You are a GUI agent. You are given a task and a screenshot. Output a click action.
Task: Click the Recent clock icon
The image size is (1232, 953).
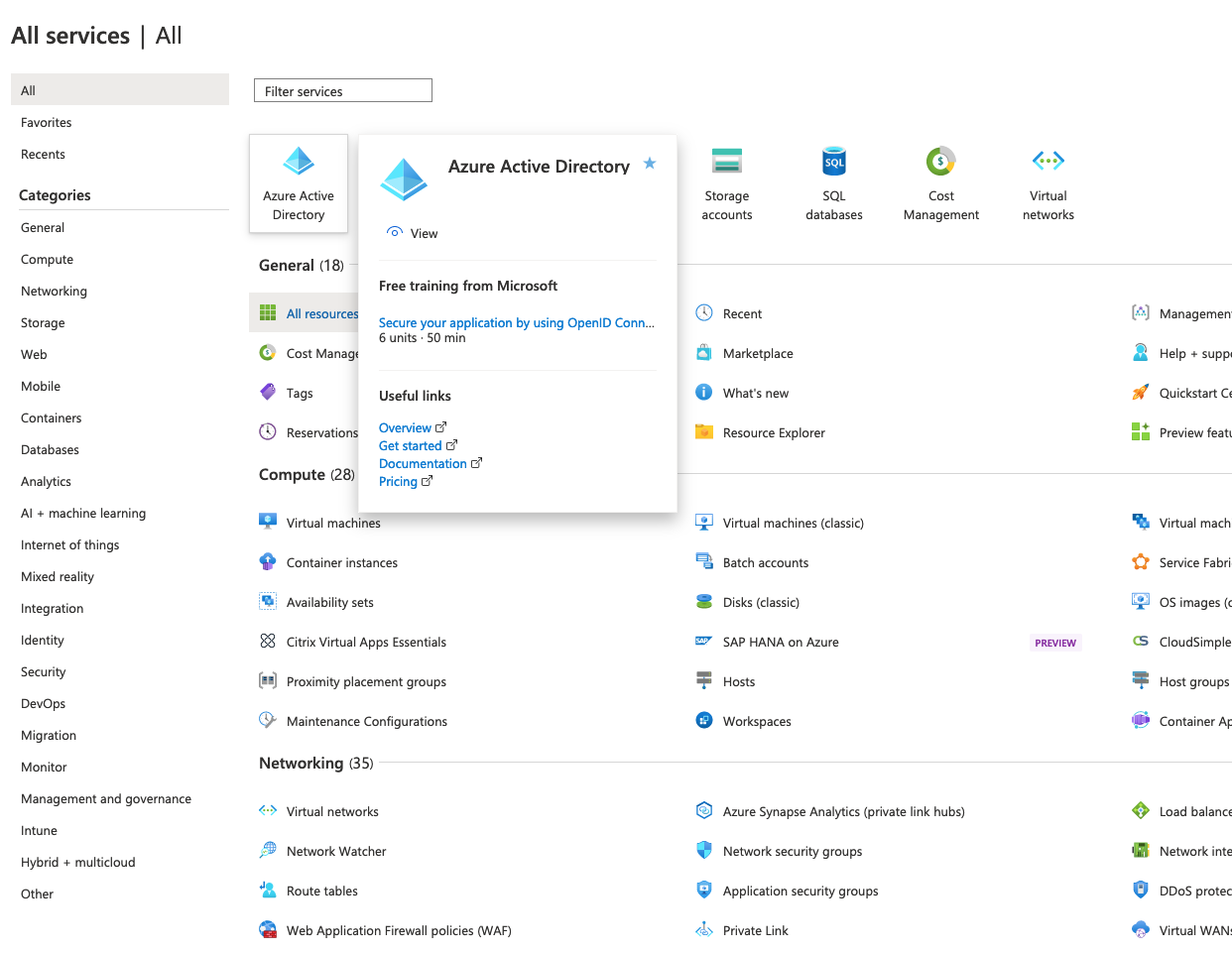coord(704,313)
